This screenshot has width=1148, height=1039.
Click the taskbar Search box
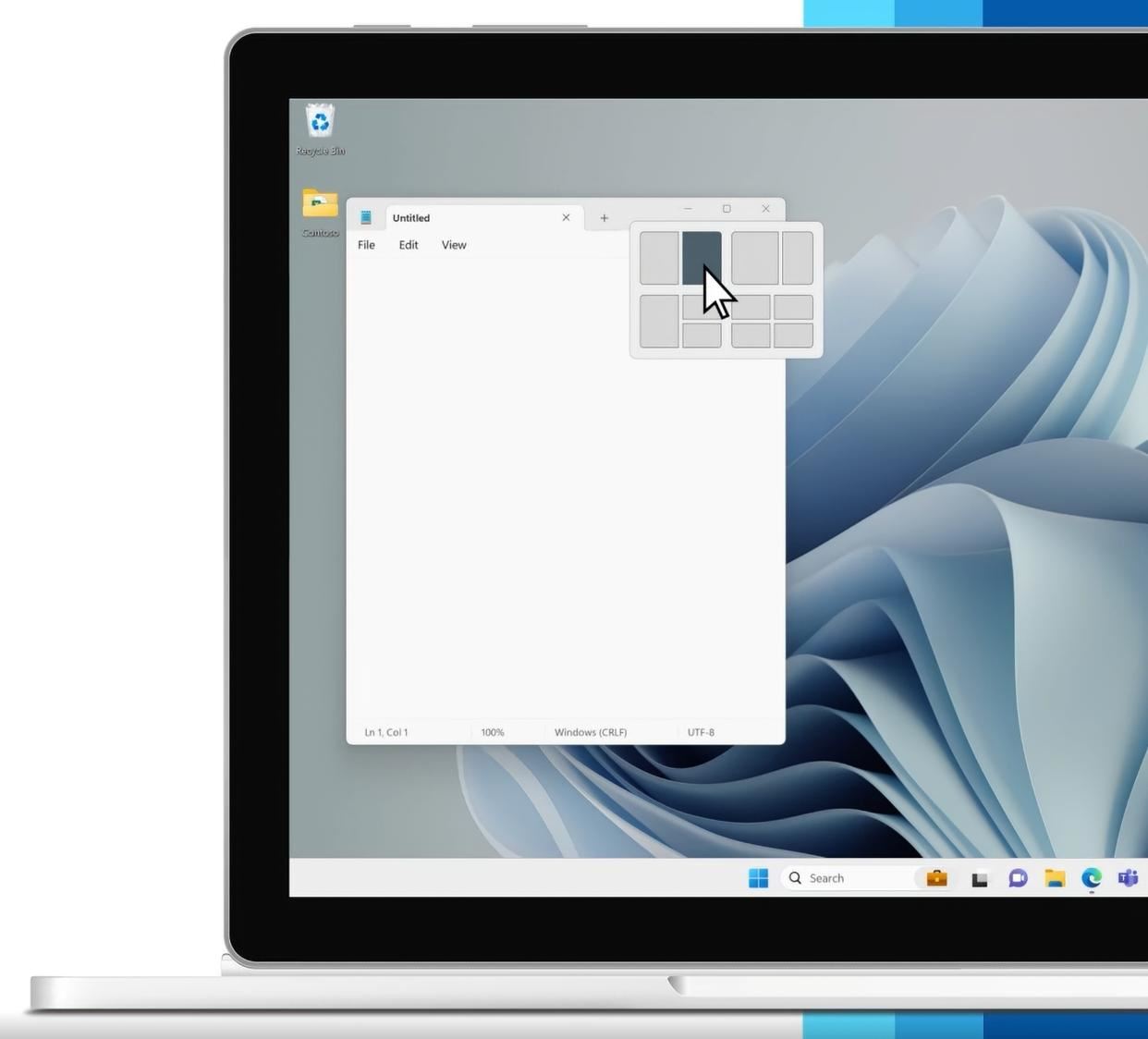(846, 878)
